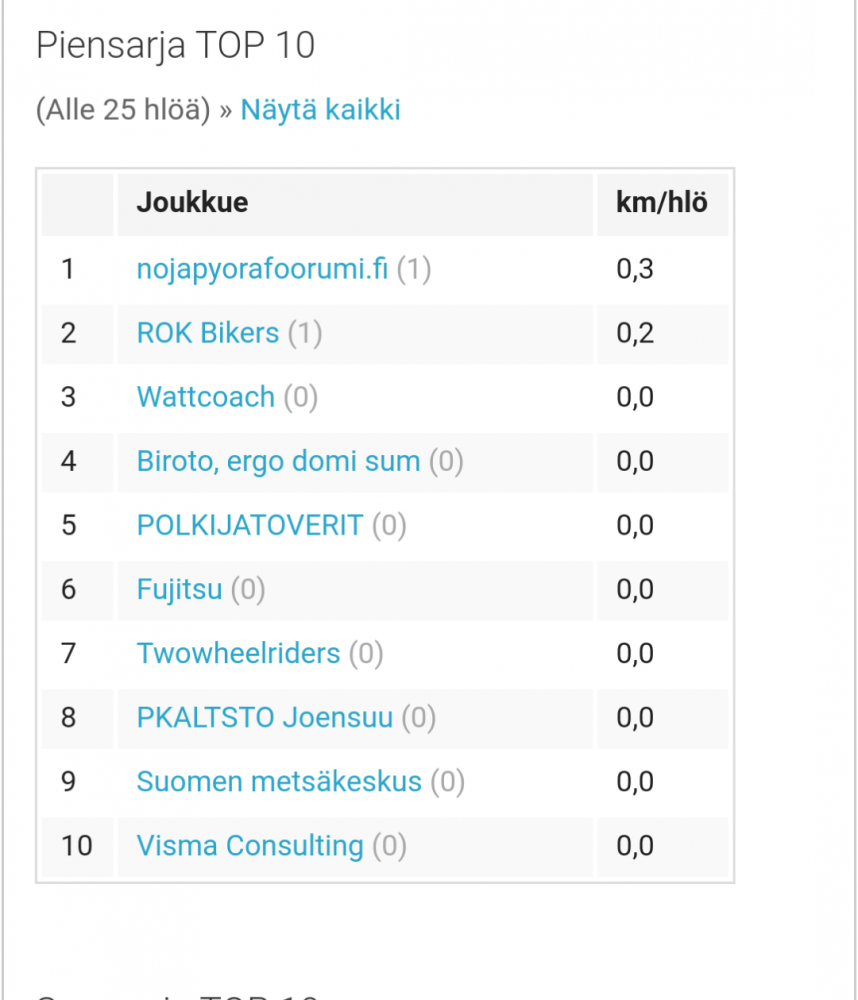Select the ROK Bikers team link
The width and height of the screenshot is (858, 1000).
(x=208, y=333)
